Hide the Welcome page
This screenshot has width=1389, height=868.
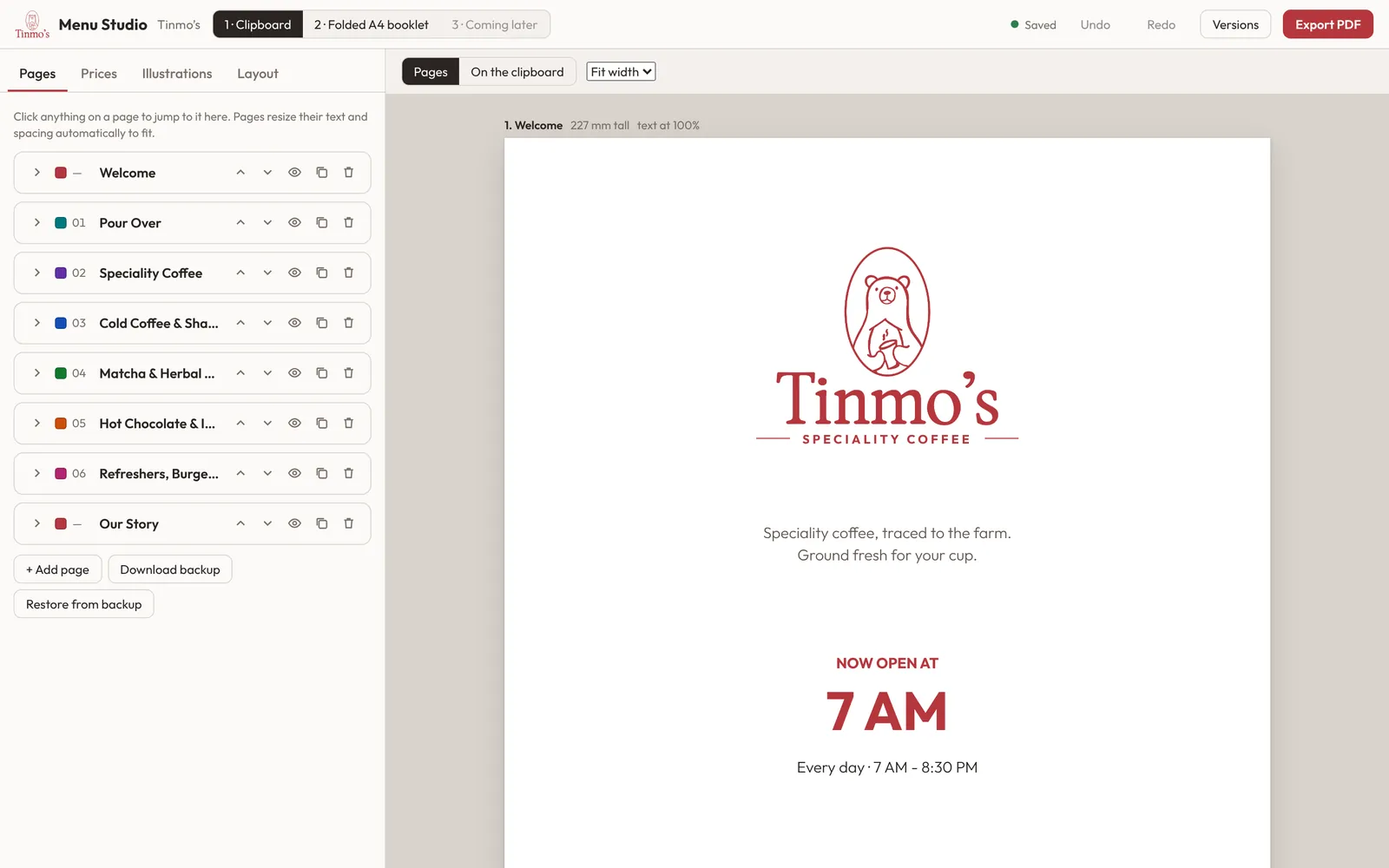pyautogui.click(x=294, y=173)
